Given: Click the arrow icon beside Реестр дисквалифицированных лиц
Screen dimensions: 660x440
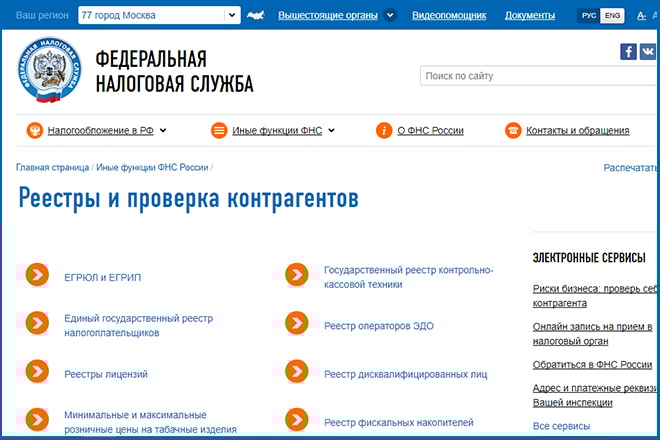Looking at the screenshot, I should [296, 373].
